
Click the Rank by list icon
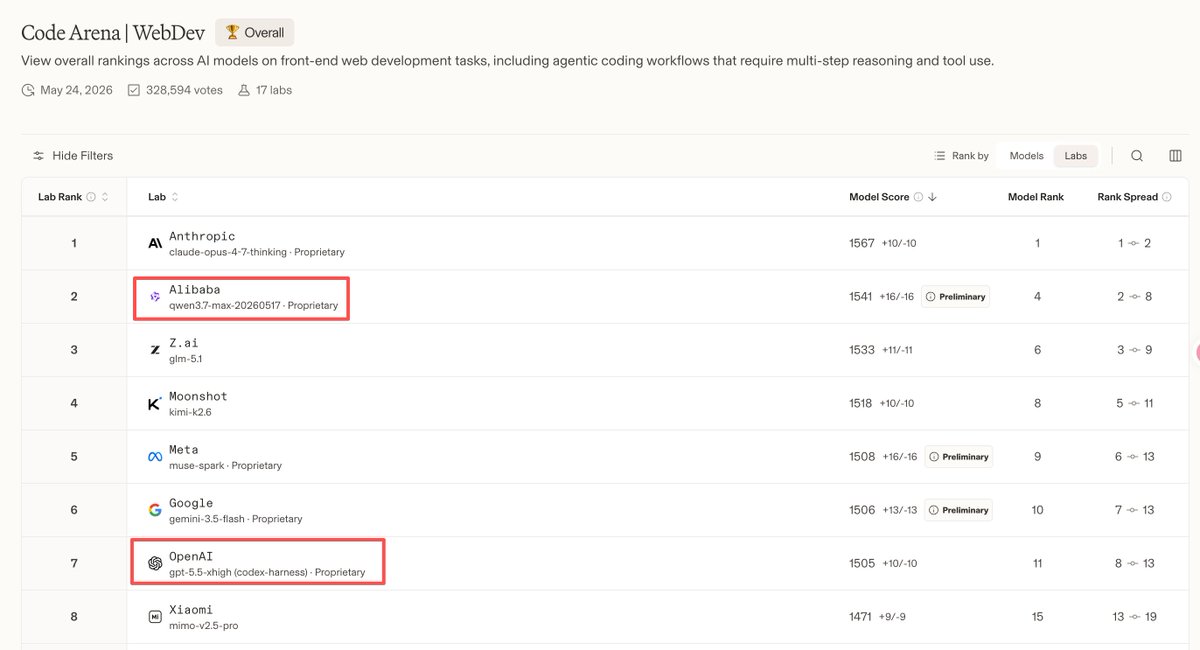tap(939, 156)
